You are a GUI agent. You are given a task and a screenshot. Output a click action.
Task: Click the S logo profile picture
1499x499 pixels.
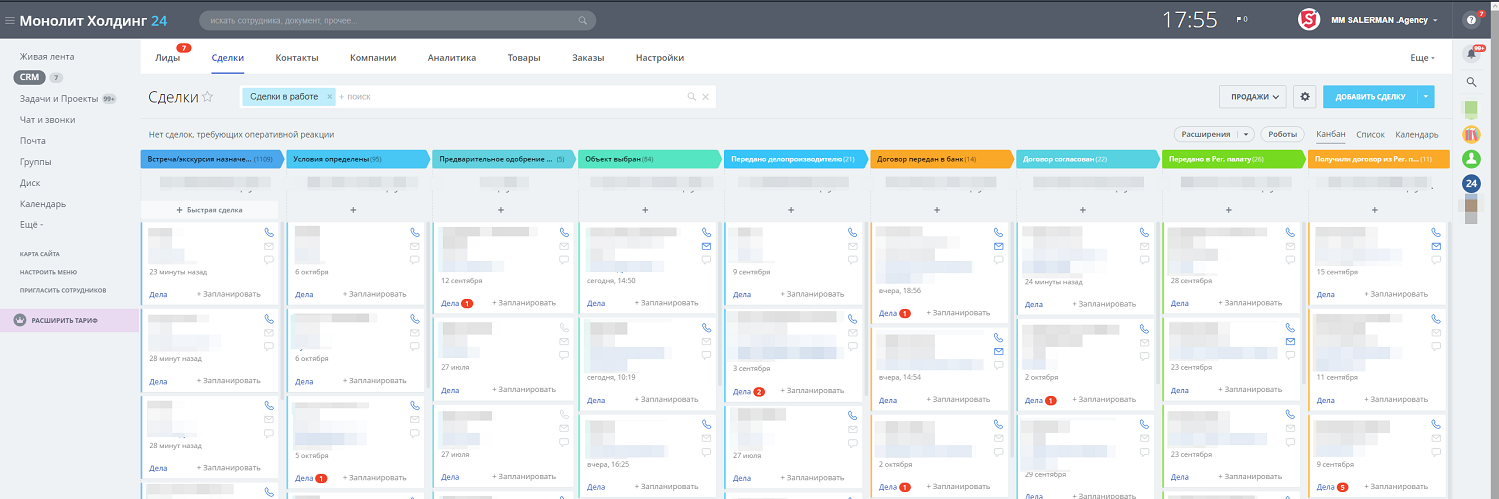(x=1308, y=20)
